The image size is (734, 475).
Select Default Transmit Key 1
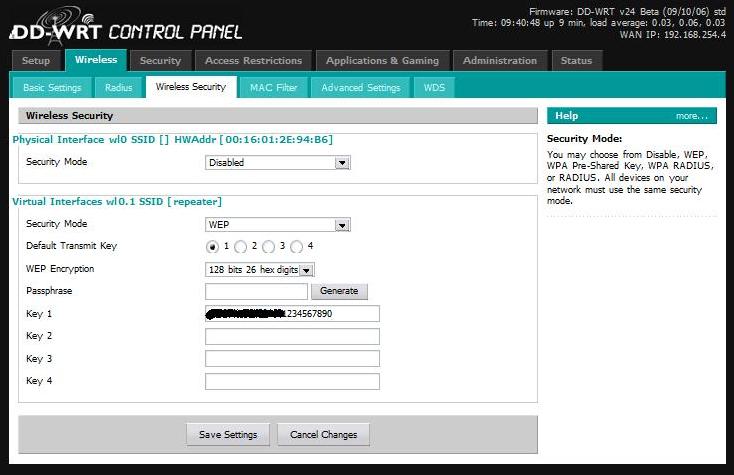point(213,246)
